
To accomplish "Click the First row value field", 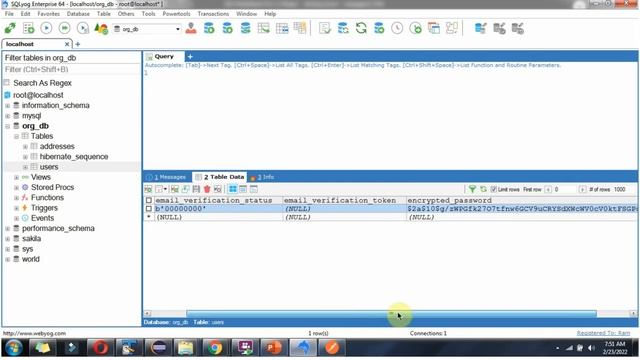I will point(566,189).
